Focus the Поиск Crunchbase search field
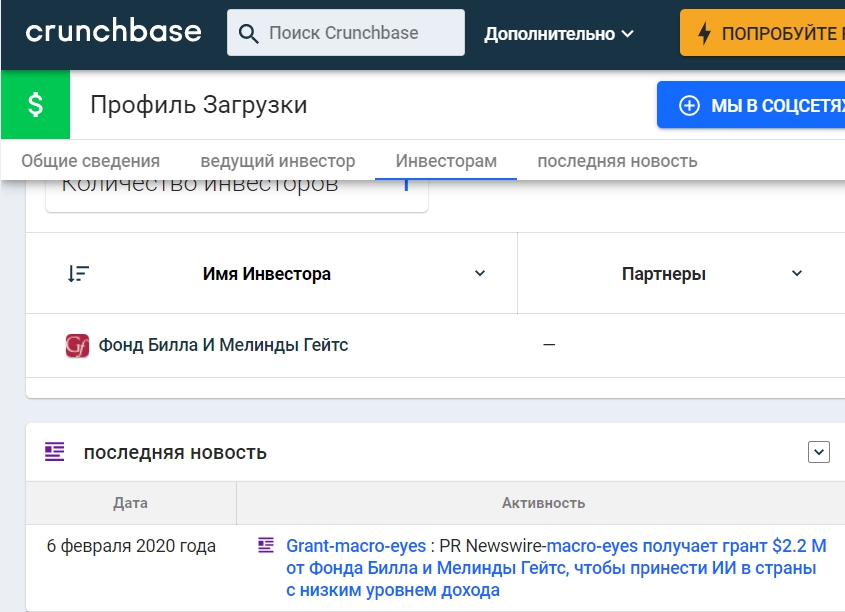 point(345,32)
